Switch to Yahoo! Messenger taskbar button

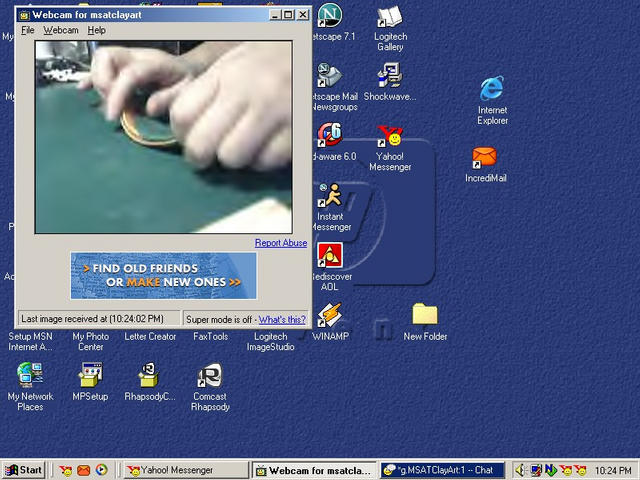[186, 470]
